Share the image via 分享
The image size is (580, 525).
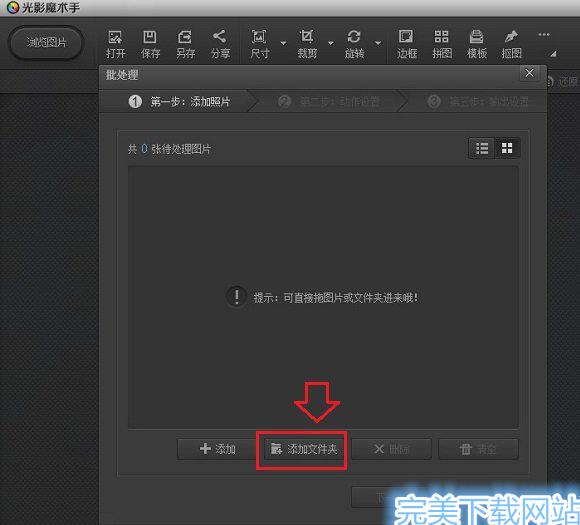point(220,44)
